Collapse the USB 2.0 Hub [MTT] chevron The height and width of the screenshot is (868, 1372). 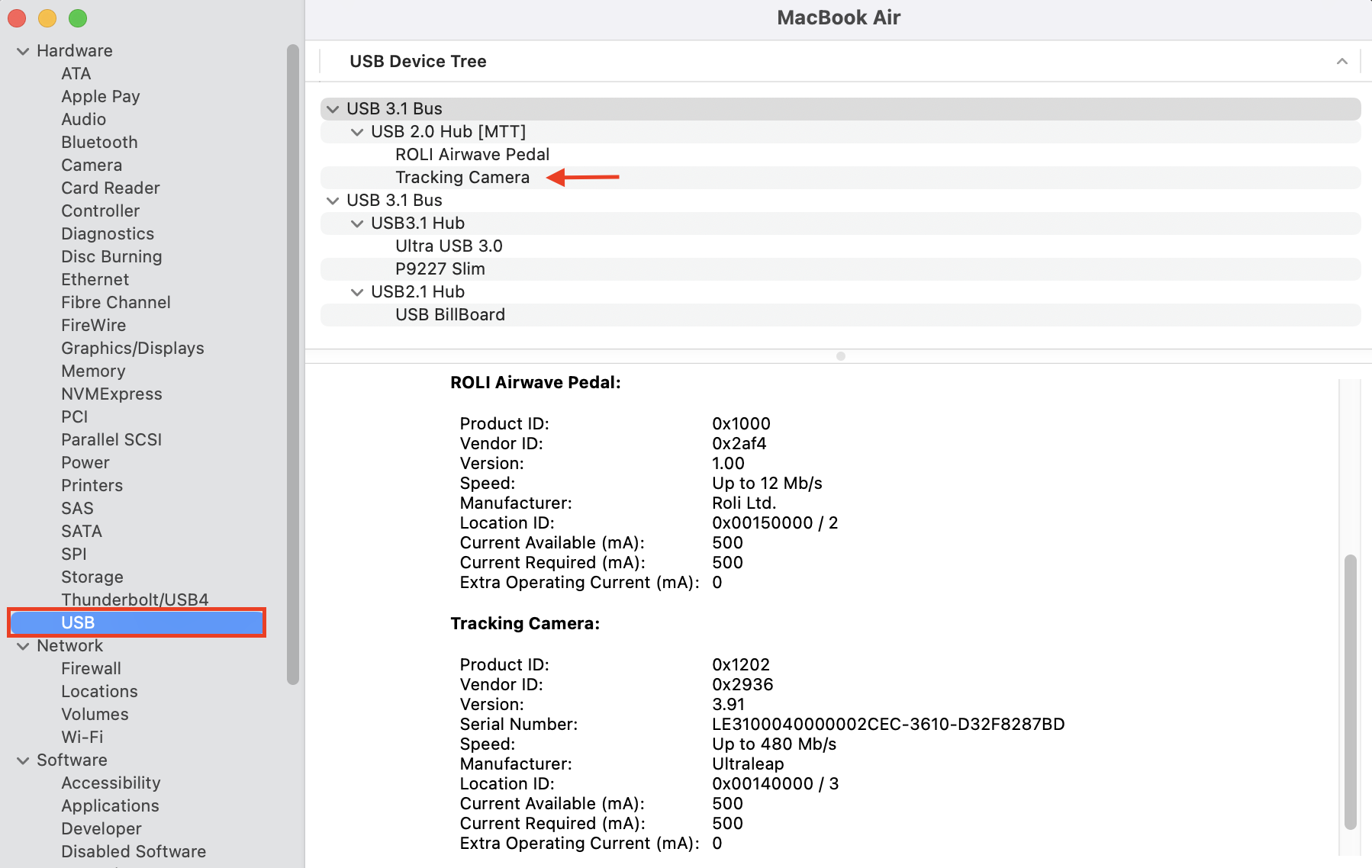pyautogui.click(x=357, y=132)
